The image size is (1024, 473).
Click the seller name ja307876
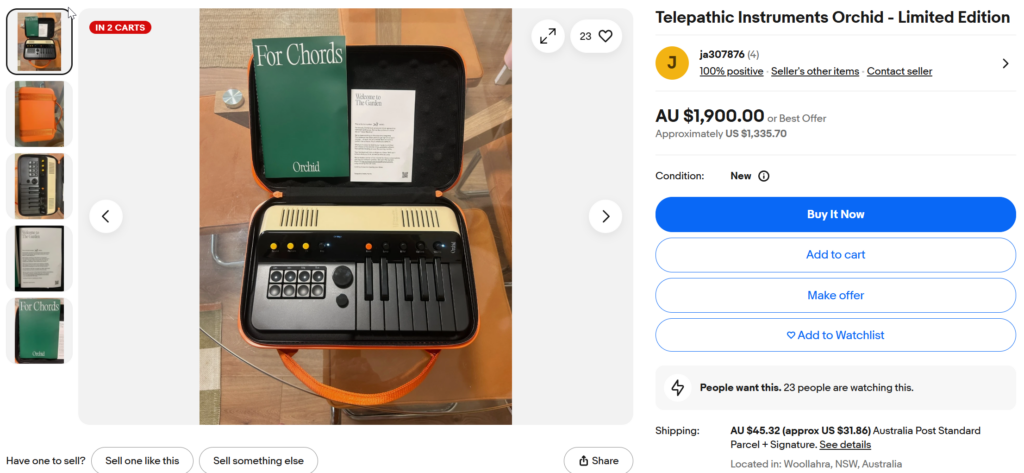point(722,54)
